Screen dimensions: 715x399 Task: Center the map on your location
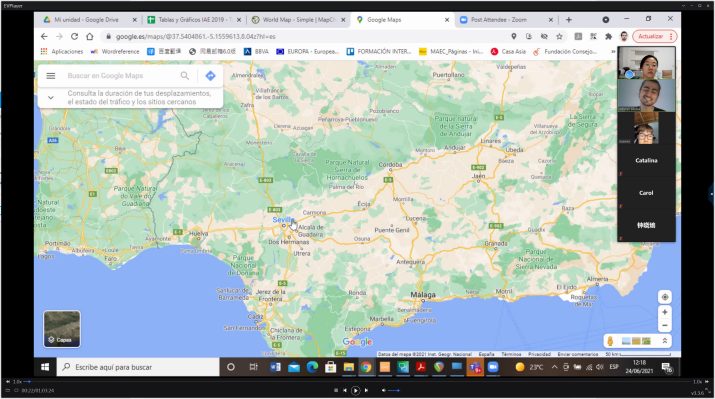pyautogui.click(x=665, y=297)
